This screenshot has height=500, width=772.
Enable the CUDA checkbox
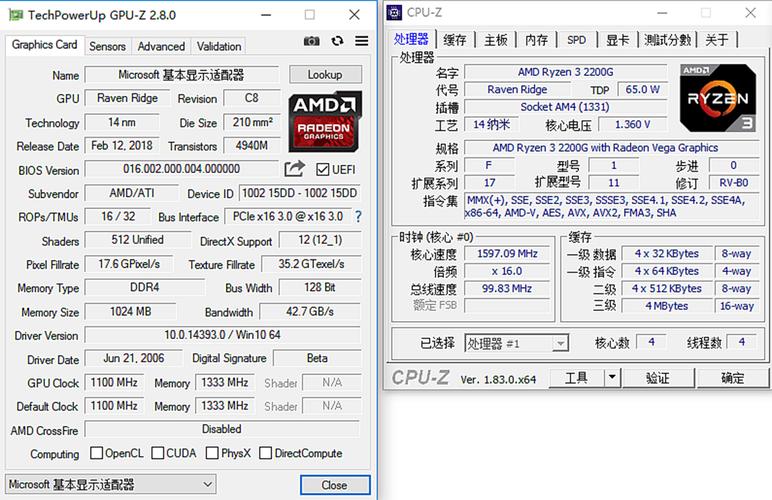(x=158, y=453)
